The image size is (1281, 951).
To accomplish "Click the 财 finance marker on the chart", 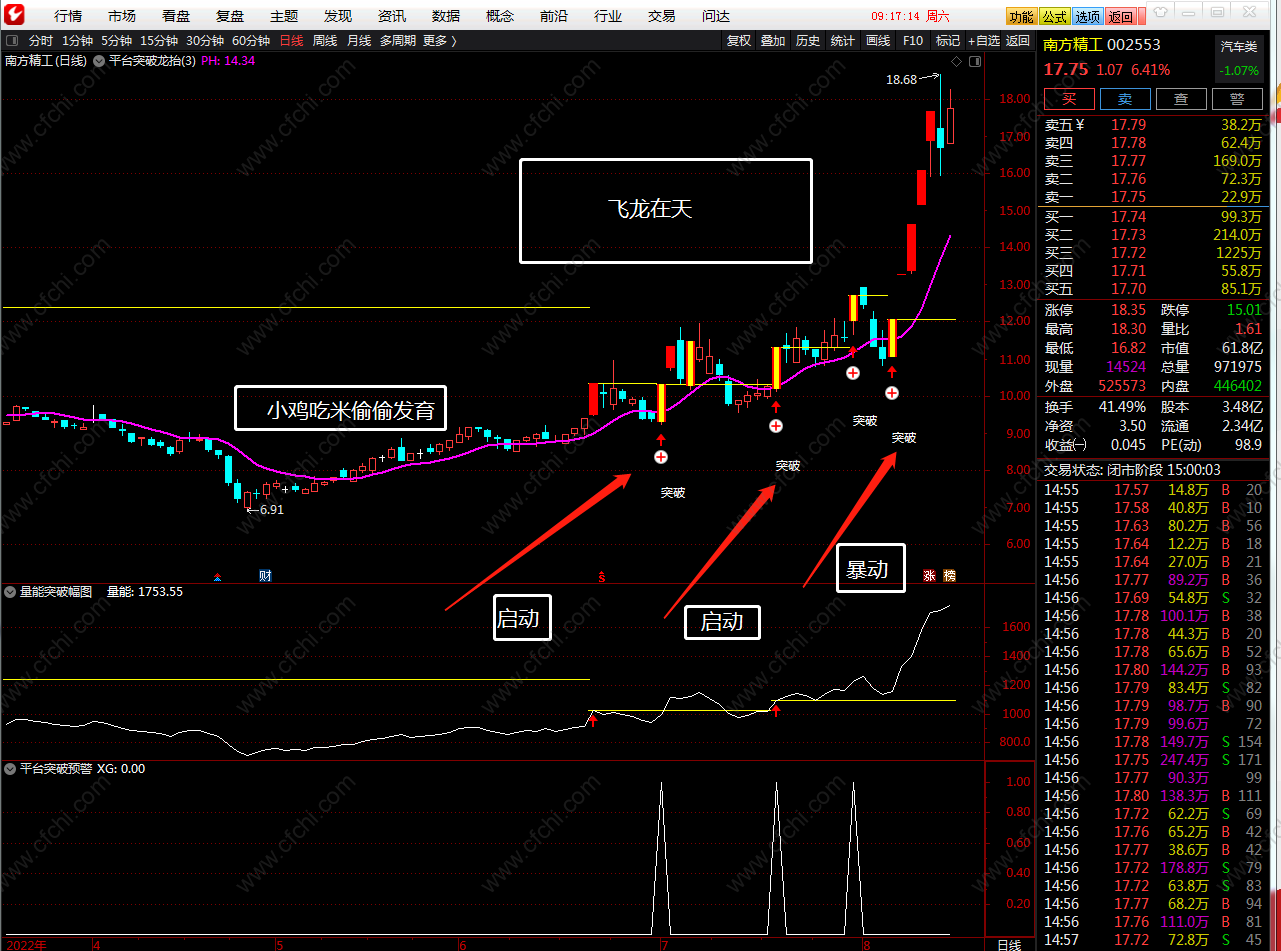I will 265,575.
